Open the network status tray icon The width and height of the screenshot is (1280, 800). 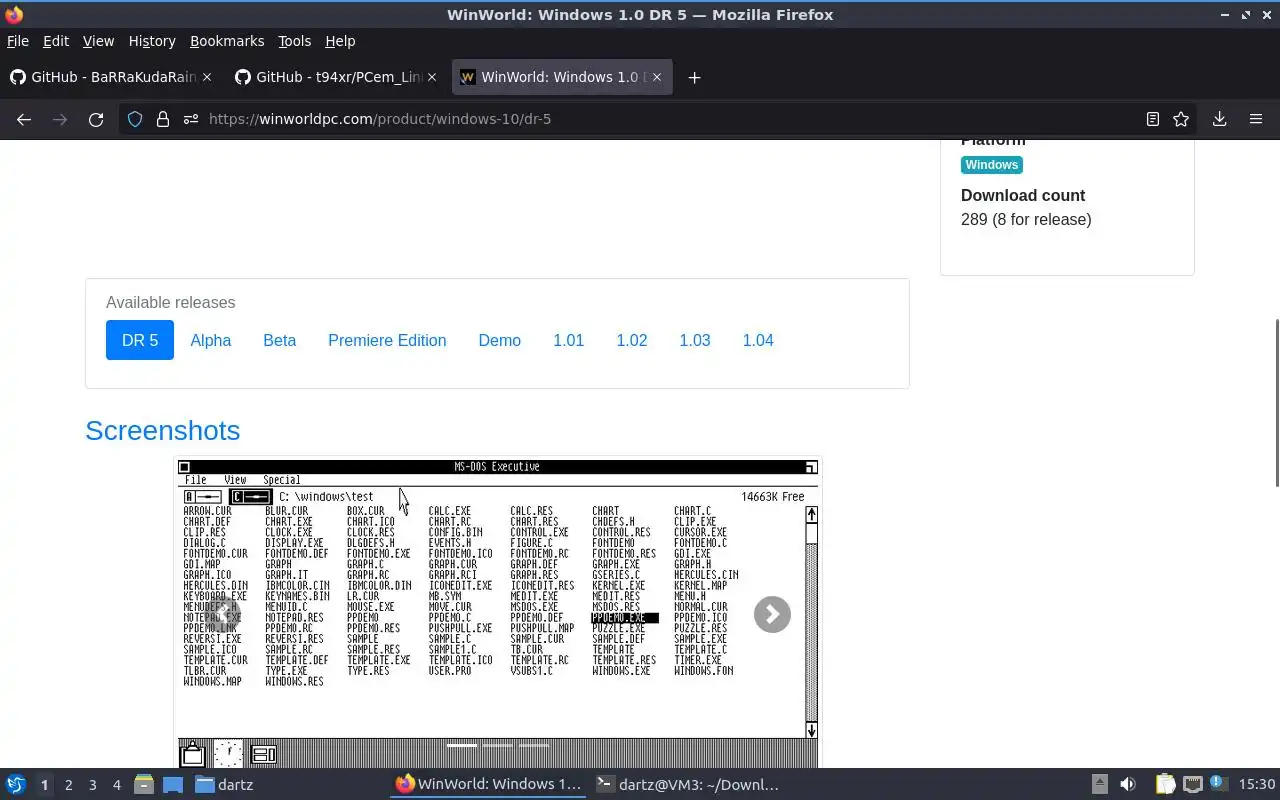(1192, 785)
